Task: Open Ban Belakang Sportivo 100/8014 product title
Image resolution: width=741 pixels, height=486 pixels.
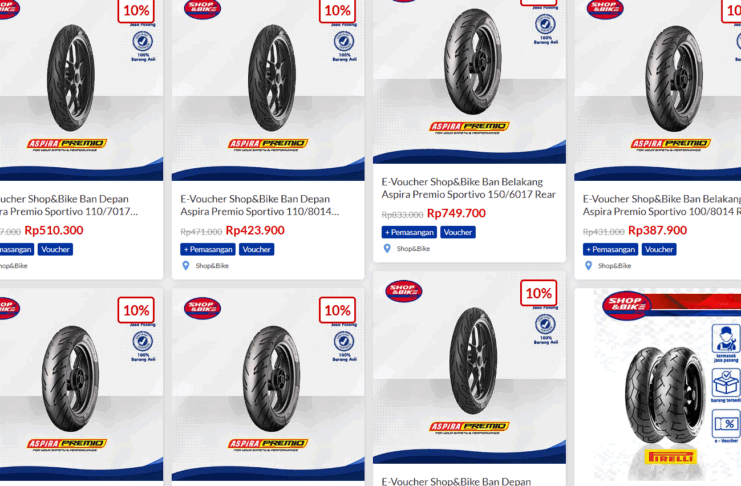Action: (662, 205)
